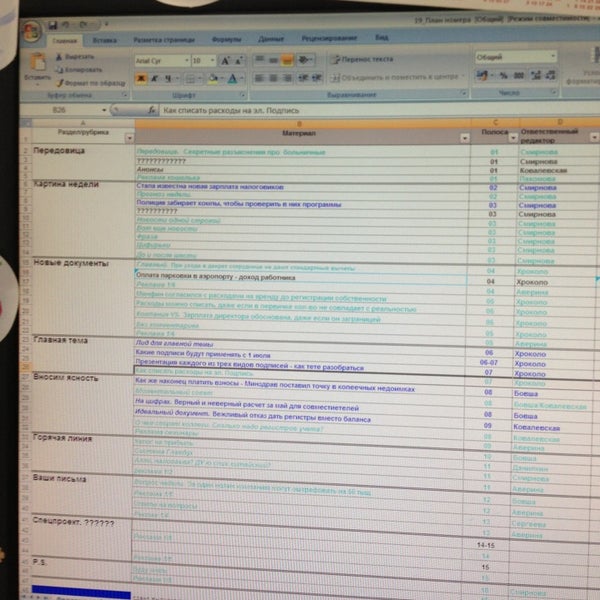Image resolution: width=600 pixels, height=600 pixels.
Task: Open the Полоса column filter dropdown
Action: (513, 138)
